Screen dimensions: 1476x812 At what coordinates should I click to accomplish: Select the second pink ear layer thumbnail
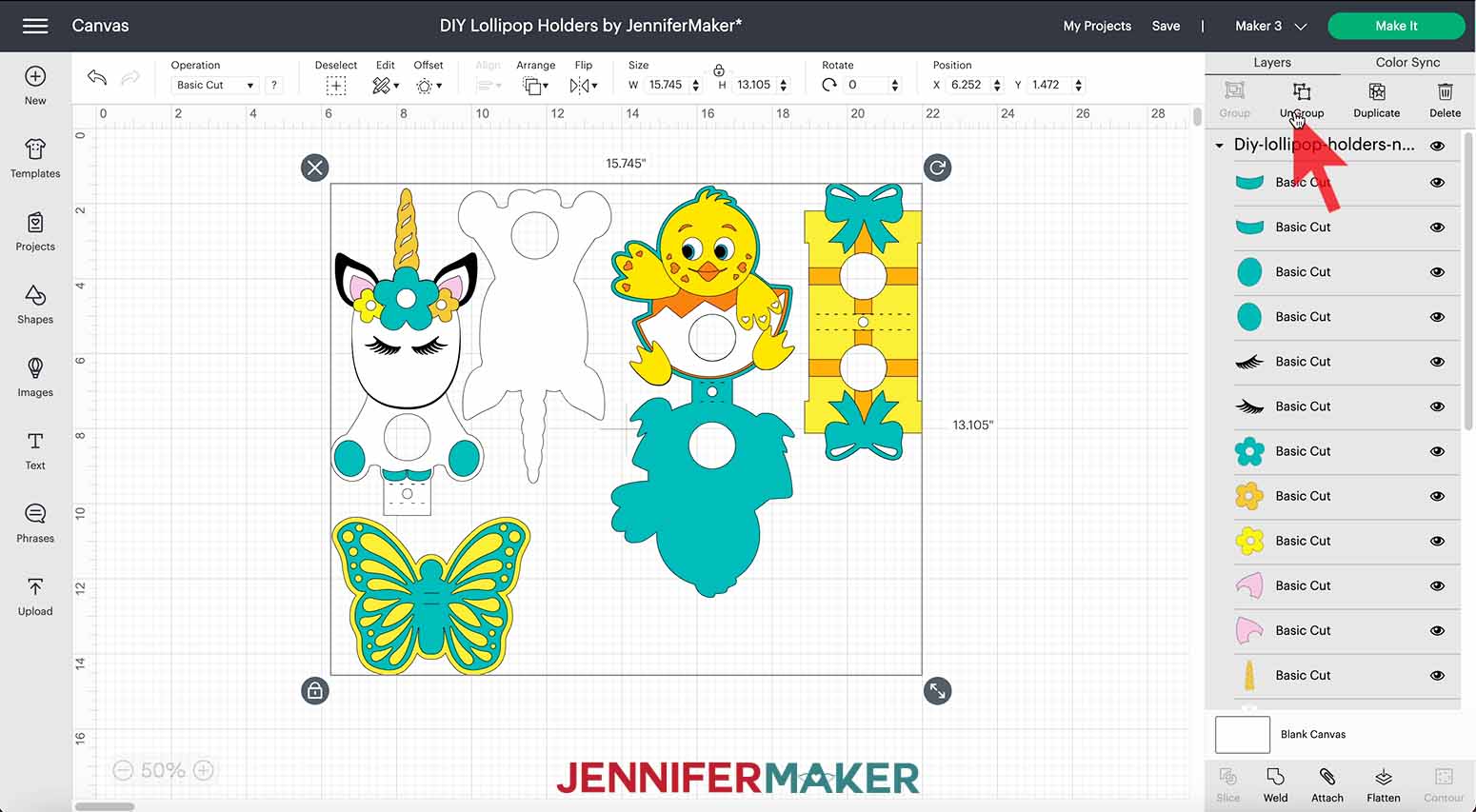pos(1249,630)
